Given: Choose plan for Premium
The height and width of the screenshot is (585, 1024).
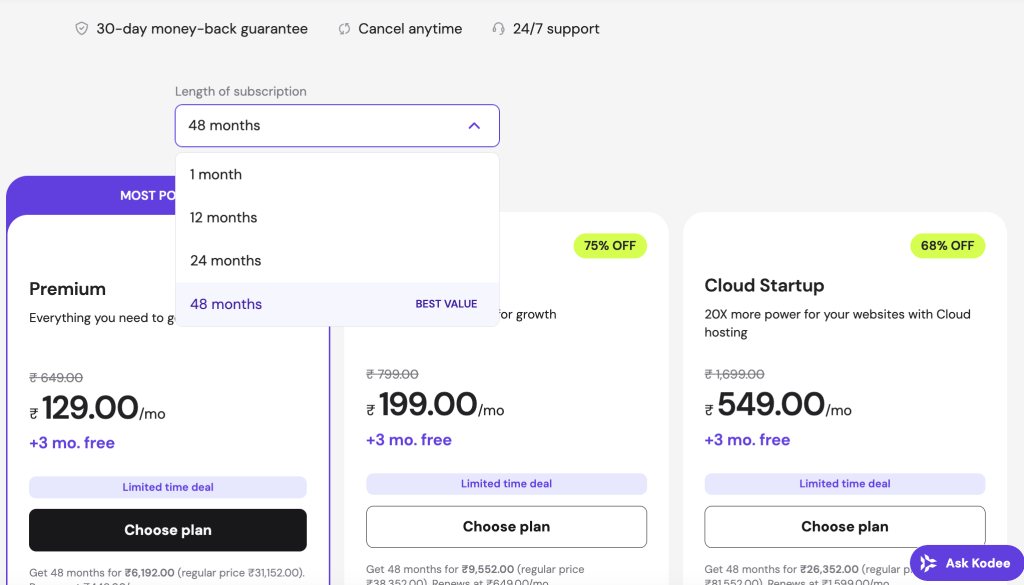Looking at the screenshot, I should (x=168, y=530).
